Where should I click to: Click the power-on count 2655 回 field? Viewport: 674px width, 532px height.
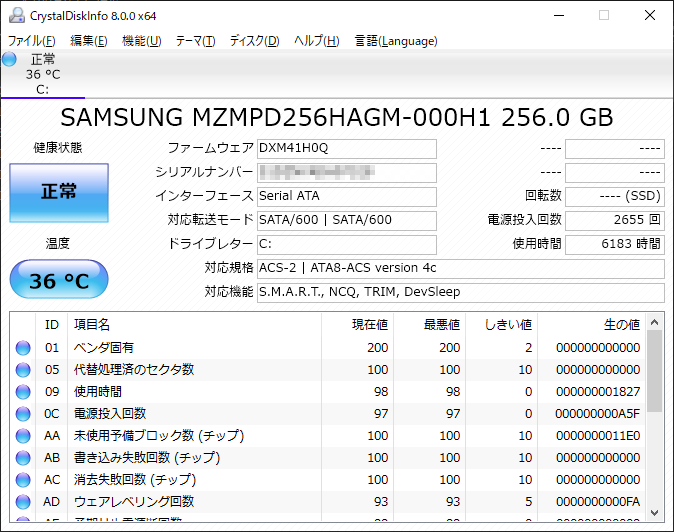pos(615,220)
